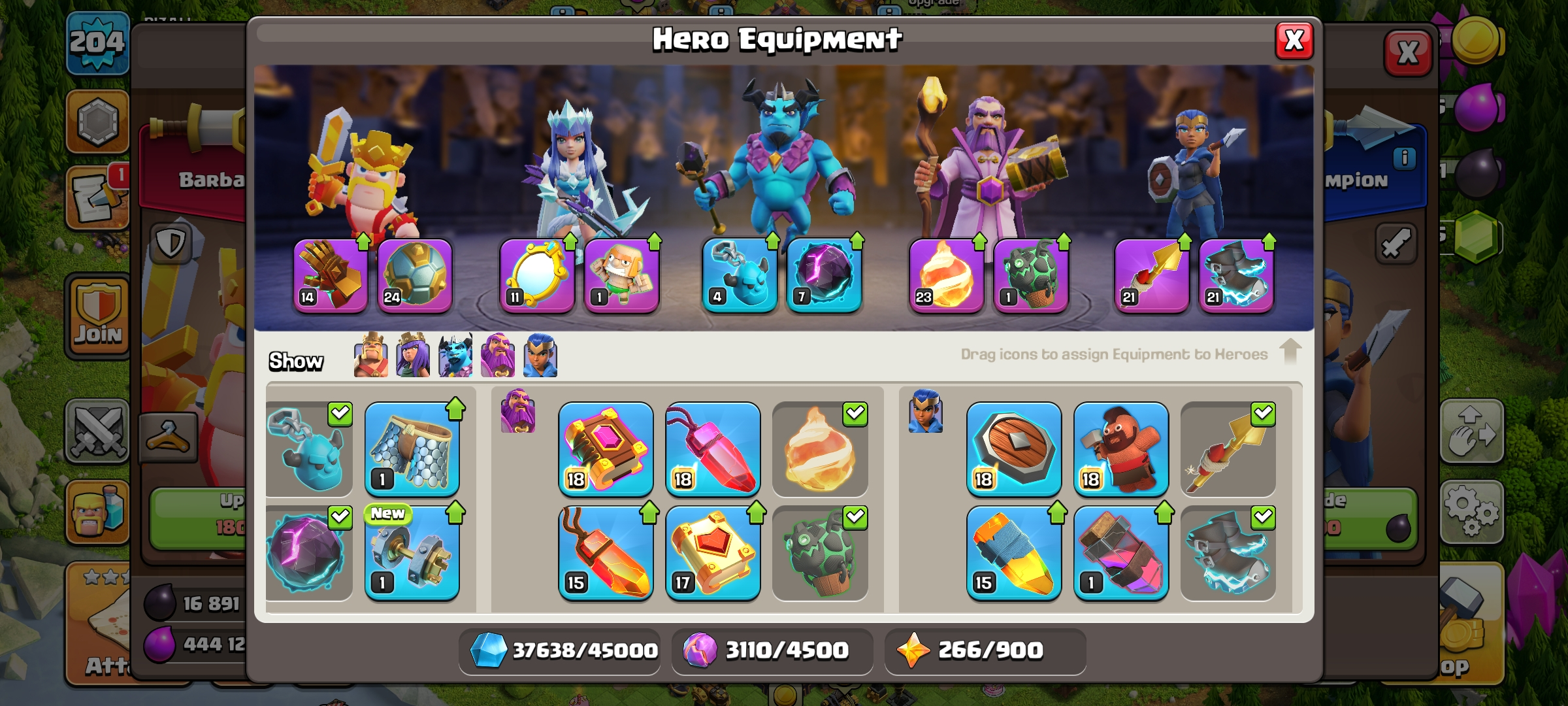Toggle the equipped Fireball checkmark tile

820,449
